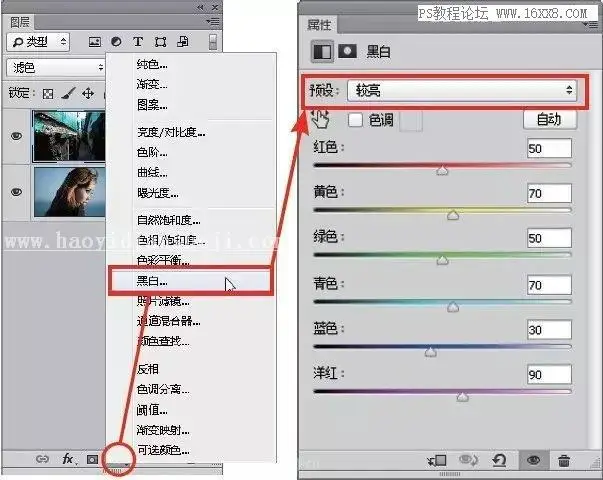Open the layers panel flyout menu

(x=213, y=22)
